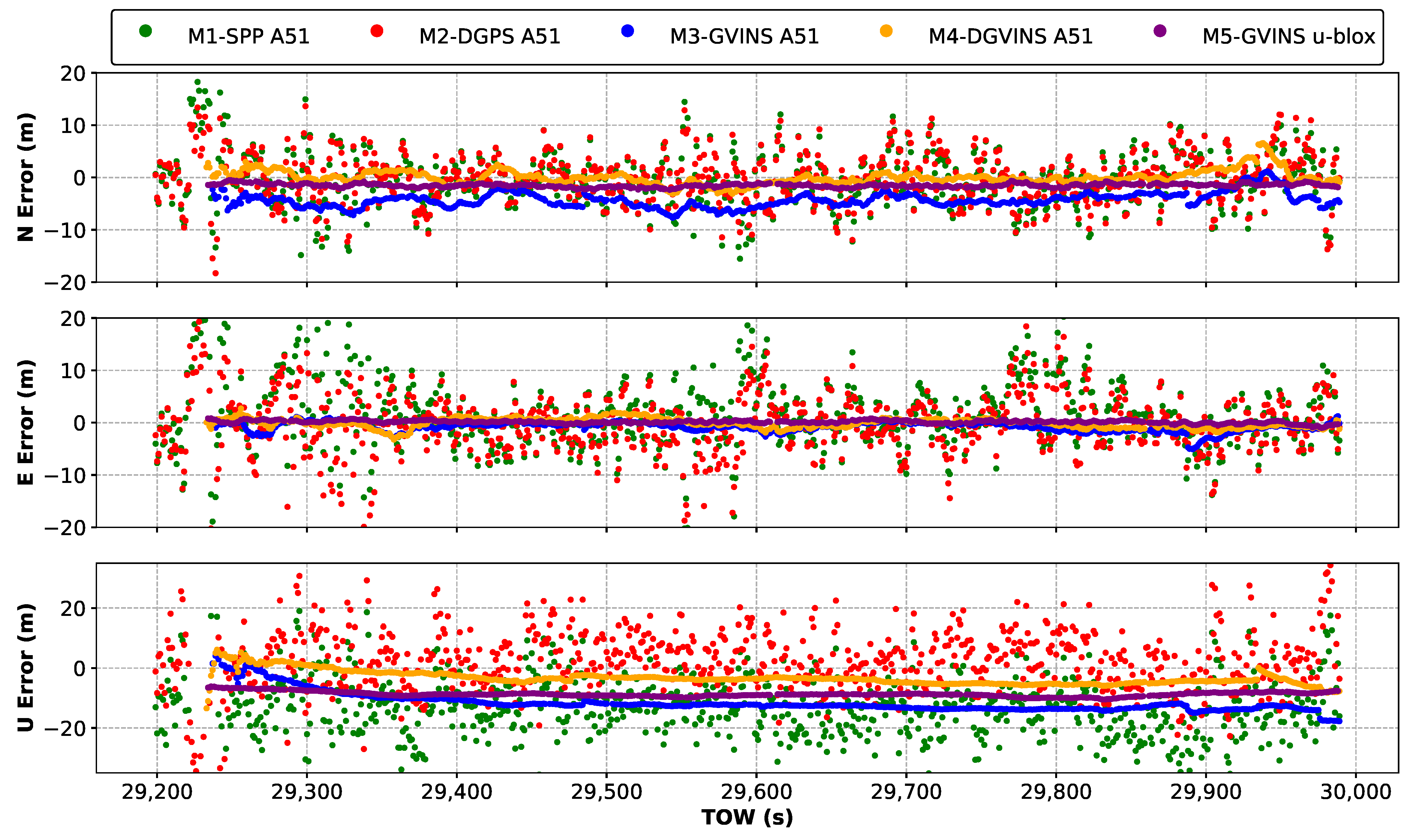Click the blue M3-GVINS A51 legend marker
Viewport: 1415px width, 840px height.
click(628, 31)
